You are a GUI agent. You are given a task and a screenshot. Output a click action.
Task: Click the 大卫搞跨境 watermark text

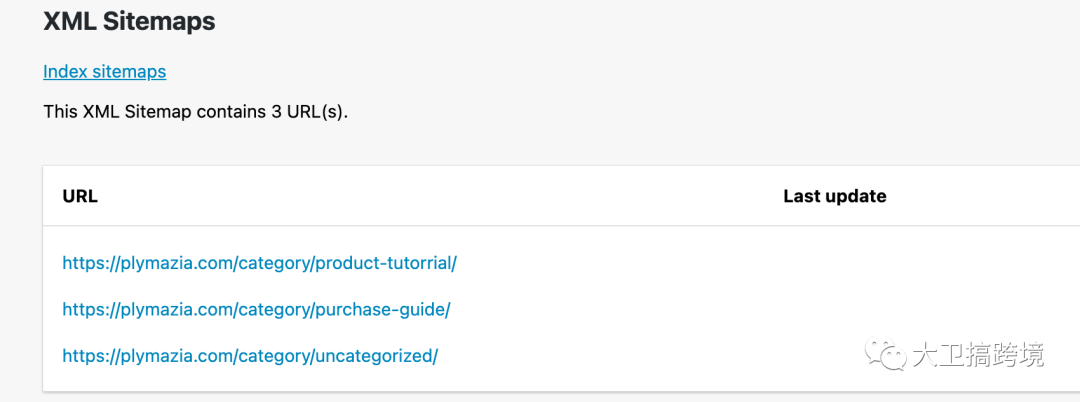(977, 355)
